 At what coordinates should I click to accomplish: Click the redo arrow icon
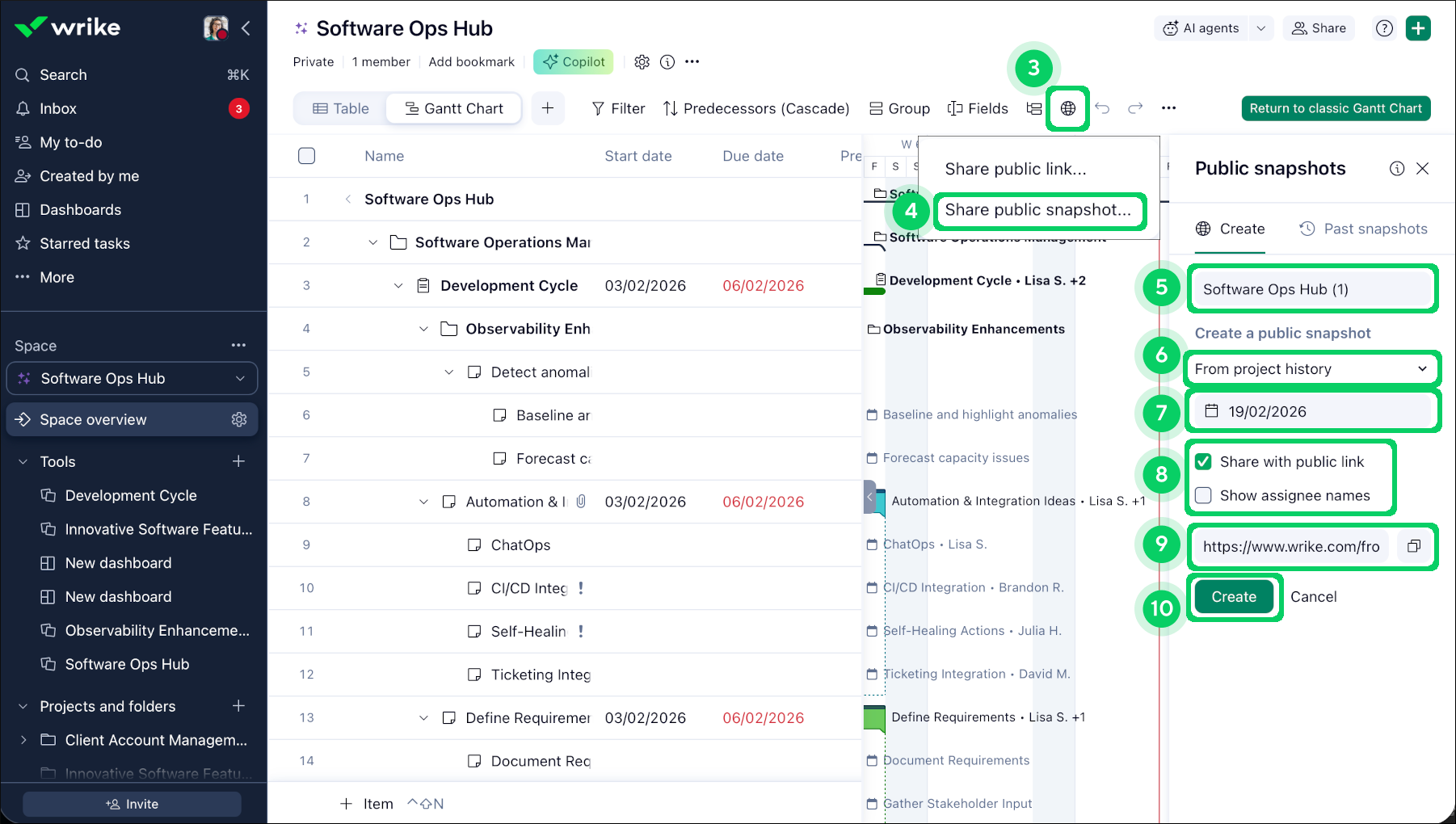(1135, 108)
